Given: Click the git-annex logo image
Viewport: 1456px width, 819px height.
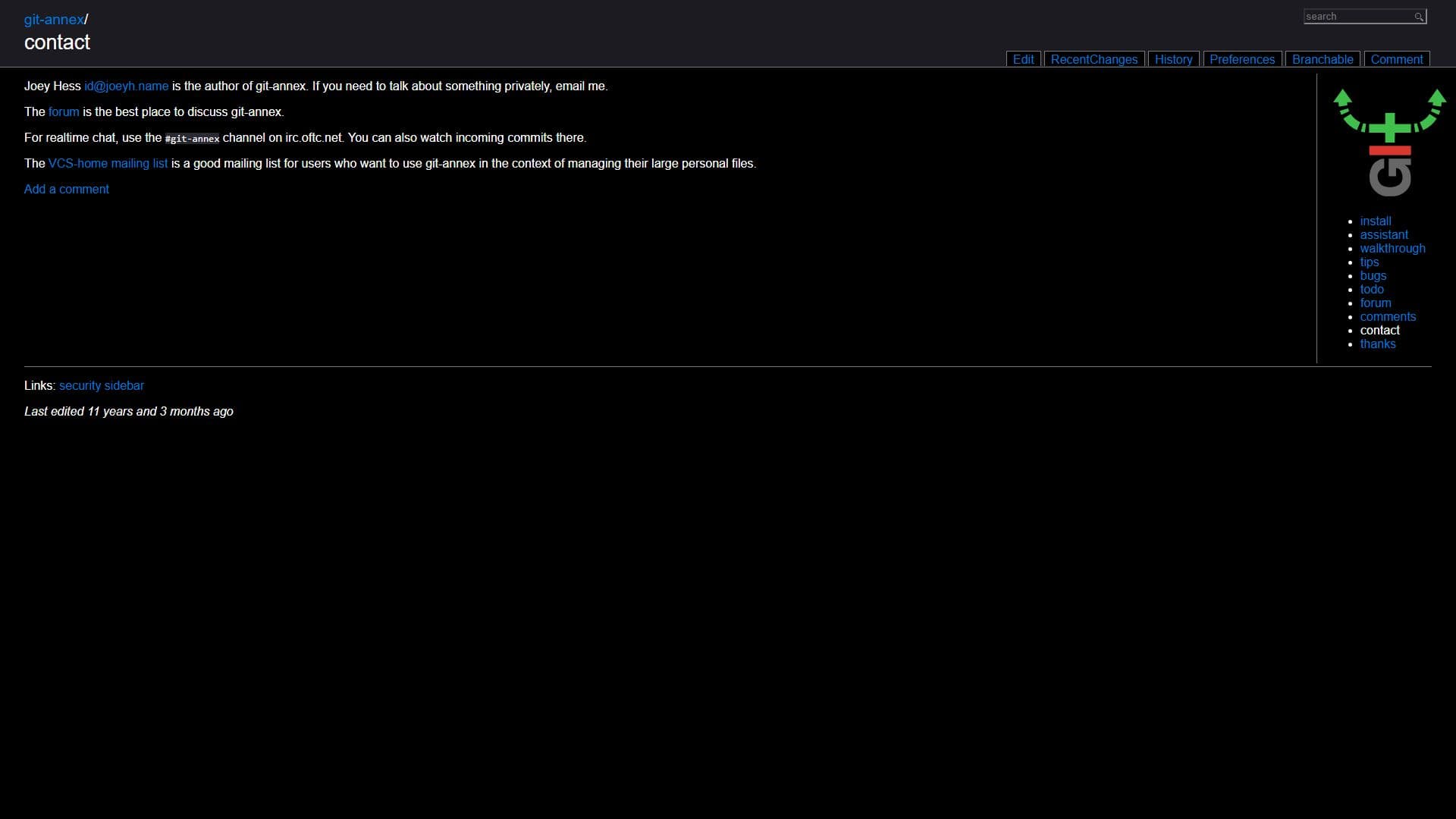Looking at the screenshot, I should 1389,143.
